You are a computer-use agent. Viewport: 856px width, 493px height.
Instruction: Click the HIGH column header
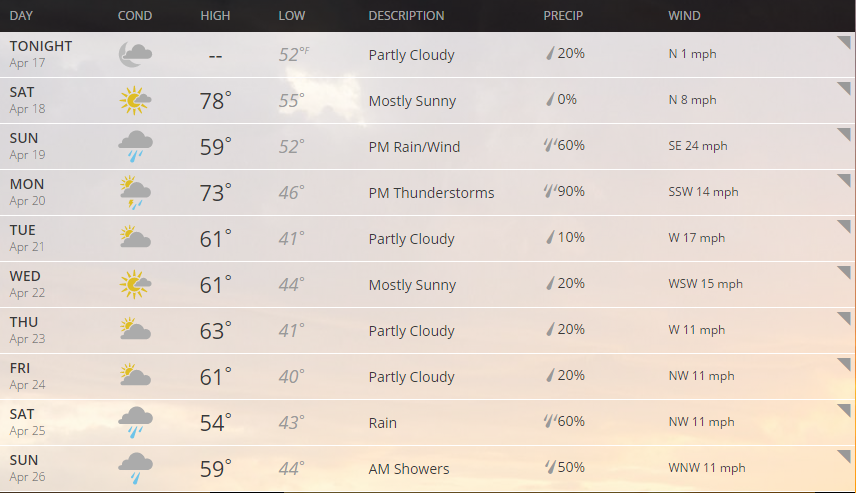(215, 16)
